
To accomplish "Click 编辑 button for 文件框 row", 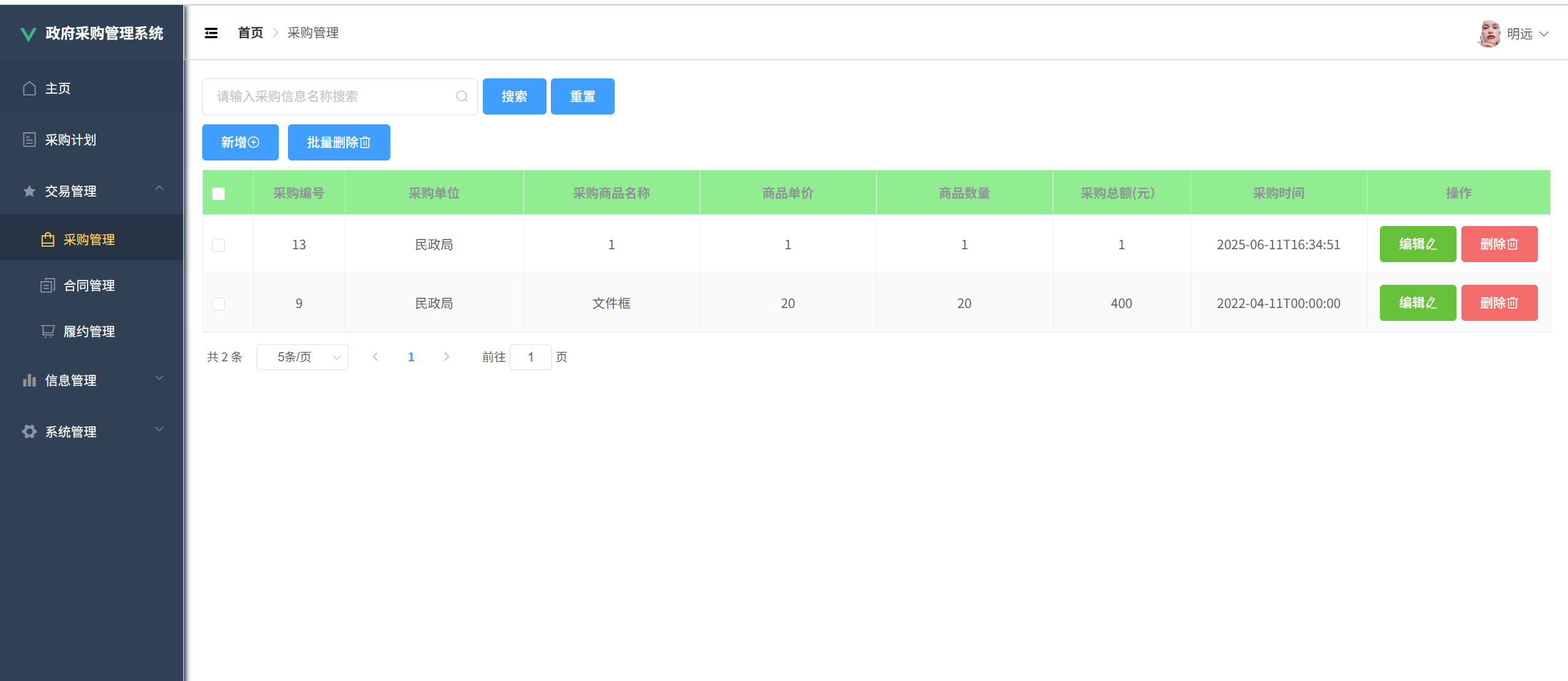I will [x=1417, y=303].
